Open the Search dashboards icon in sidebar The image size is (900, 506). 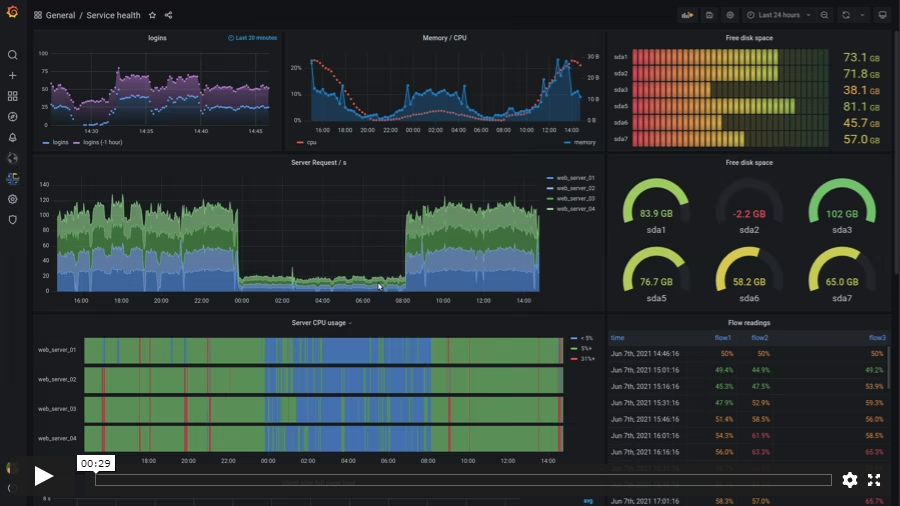[13, 55]
